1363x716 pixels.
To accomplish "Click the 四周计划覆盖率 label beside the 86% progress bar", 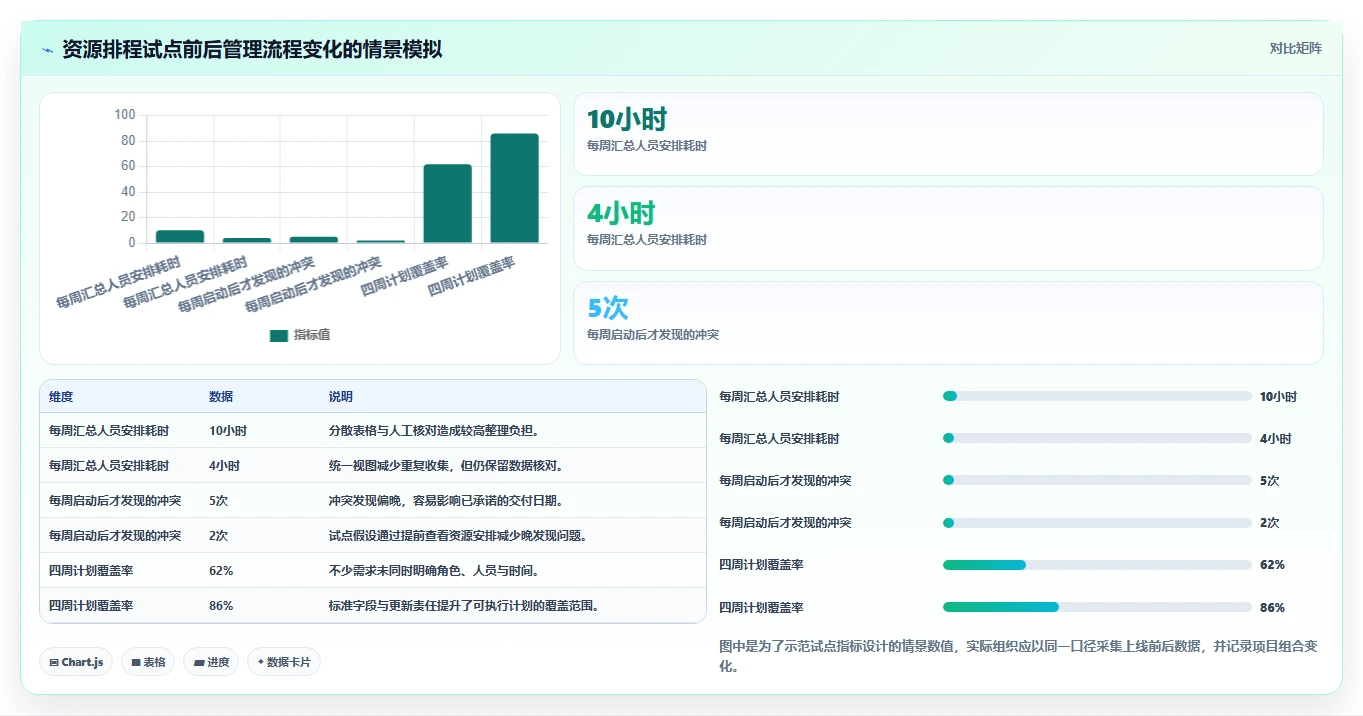I will tap(761, 607).
